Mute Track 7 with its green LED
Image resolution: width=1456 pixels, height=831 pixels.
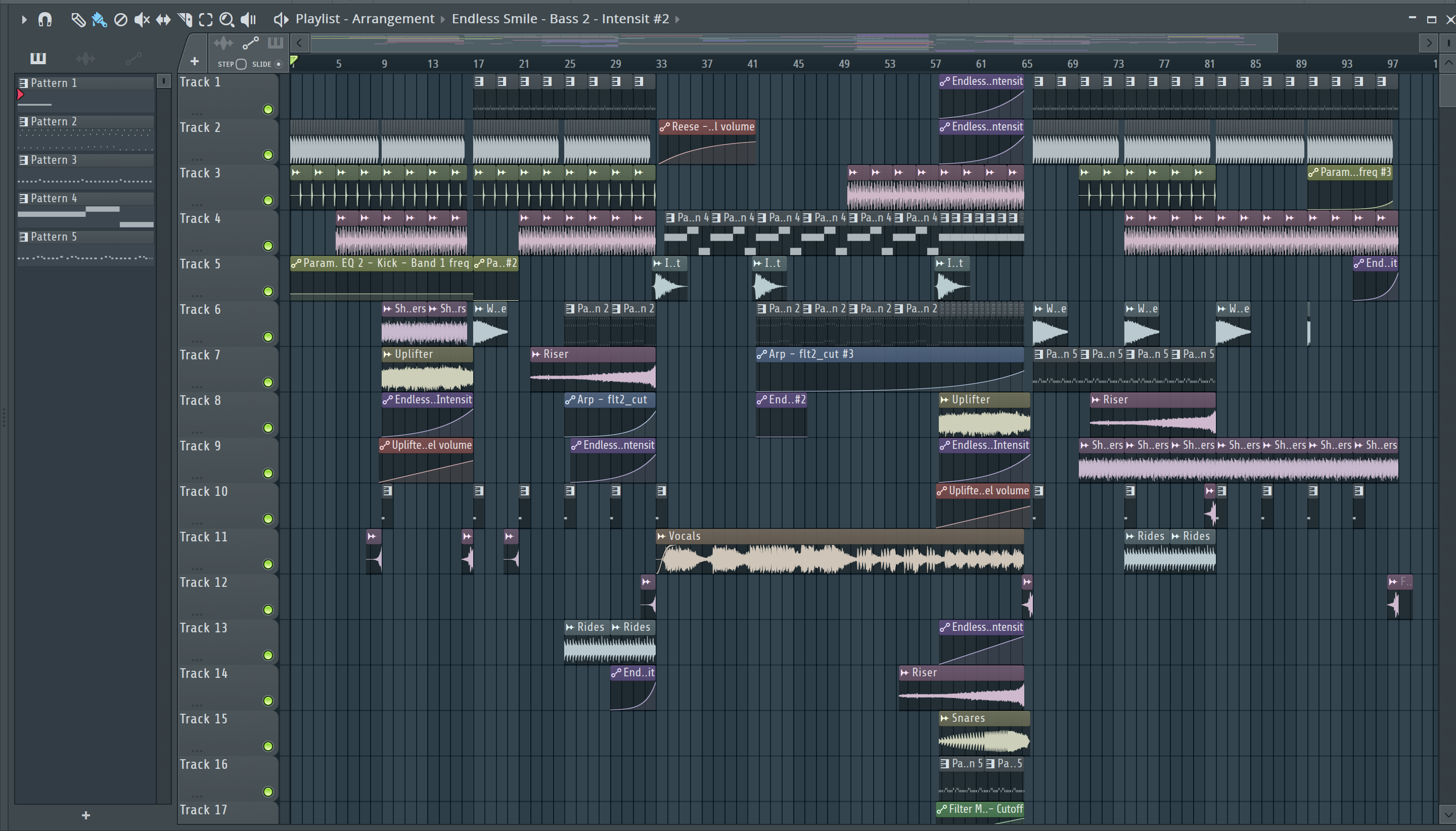[267, 383]
